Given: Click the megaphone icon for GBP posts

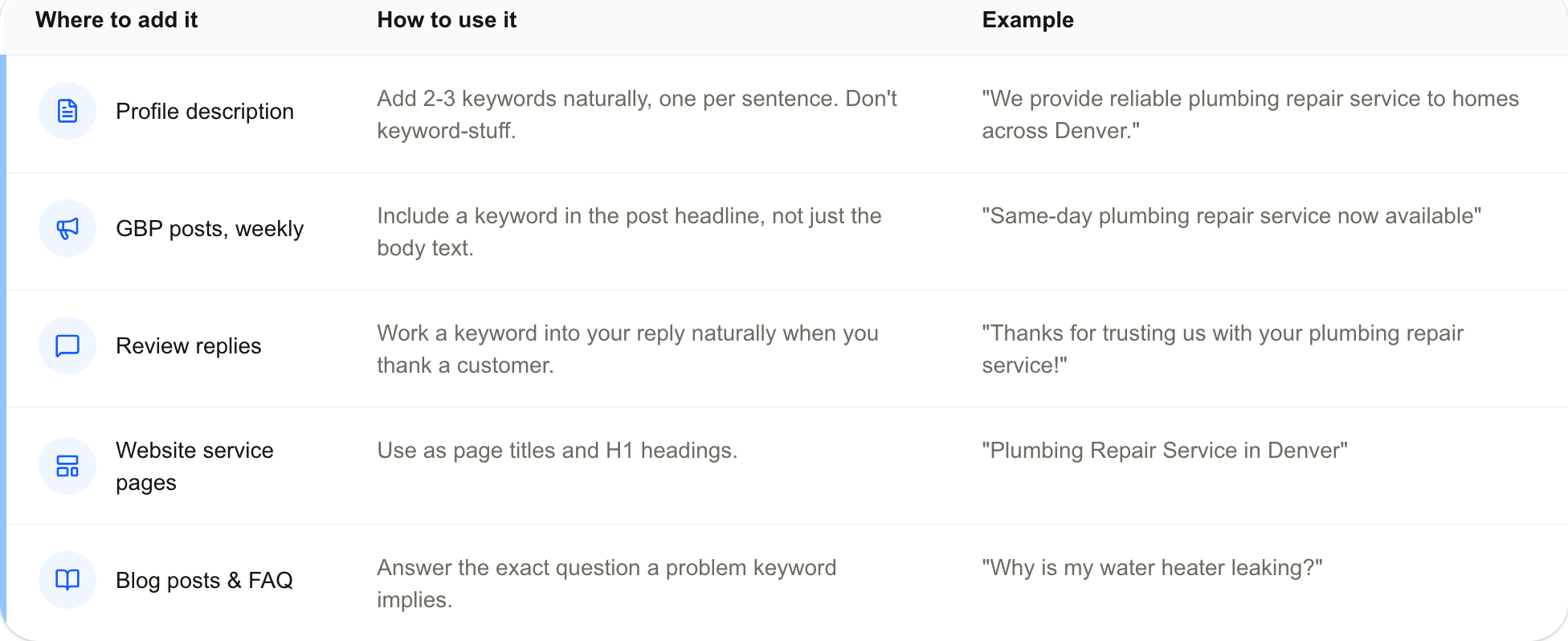Looking at the screenshot, I should [x=67, y=228].
